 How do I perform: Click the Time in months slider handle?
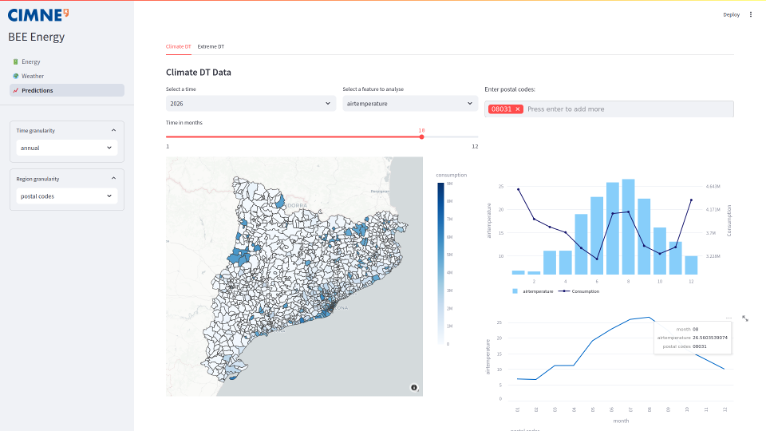pos(422,137)
